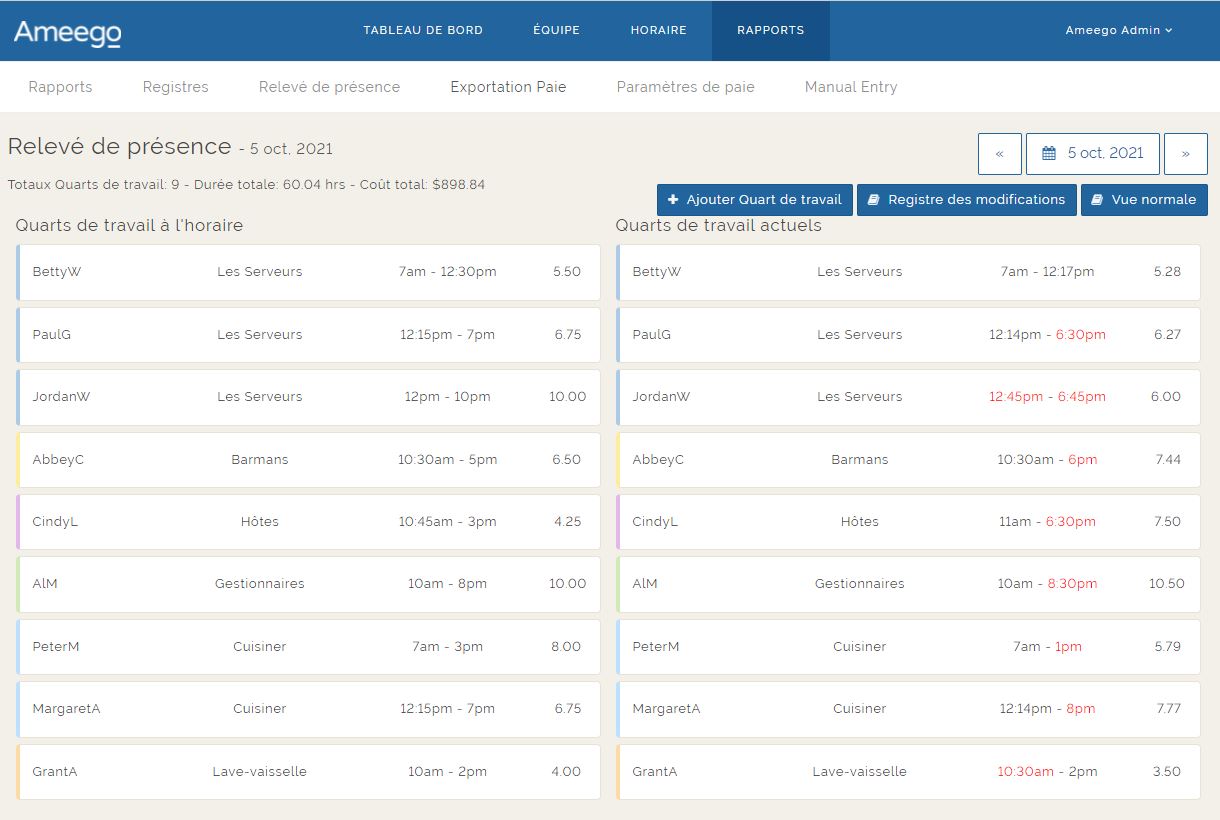Click the Vue normale button

tap(1144, 200)
